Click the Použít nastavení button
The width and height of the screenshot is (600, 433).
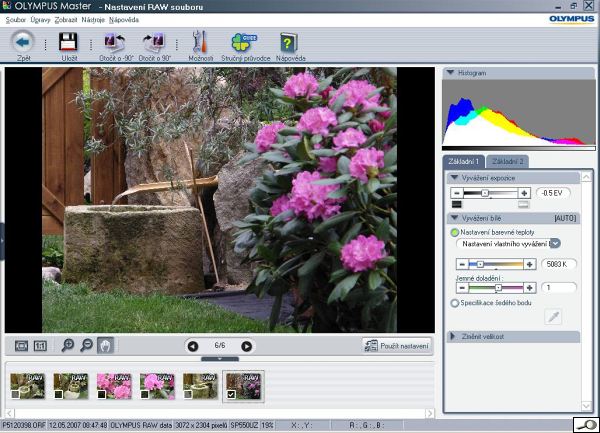tap(397, 346)
